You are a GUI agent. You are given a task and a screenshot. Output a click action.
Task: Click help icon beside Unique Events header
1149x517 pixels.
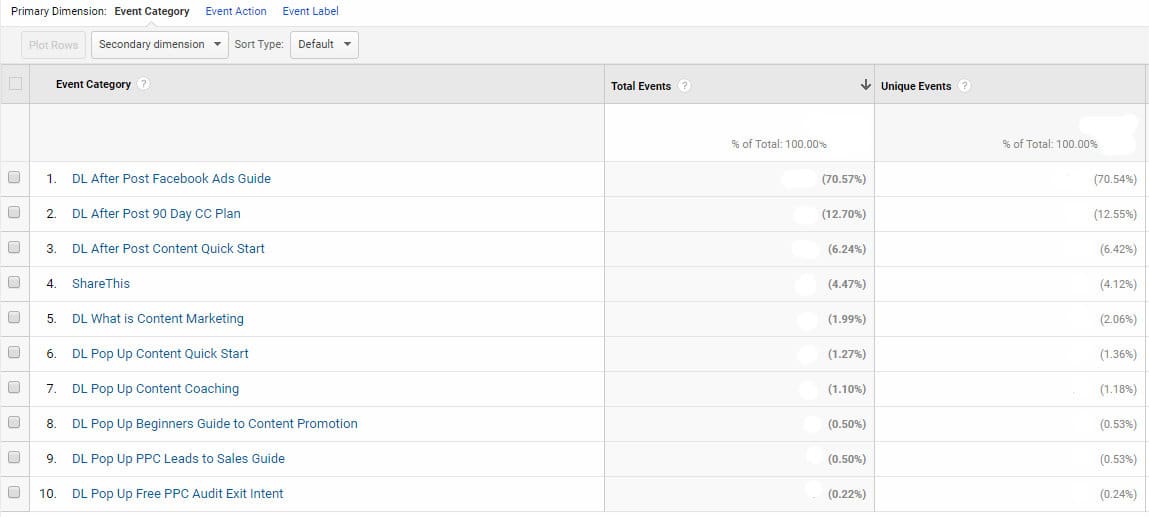click(x=964, y=86)
